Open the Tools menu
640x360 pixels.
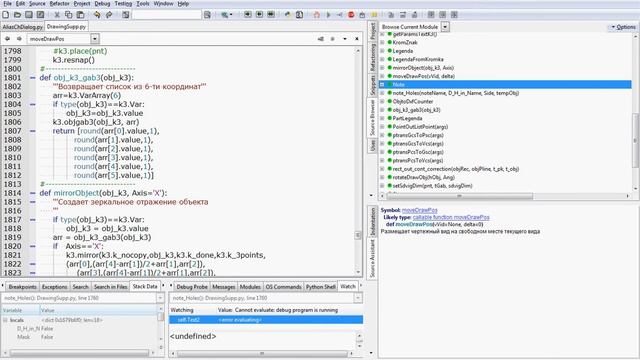142,4
